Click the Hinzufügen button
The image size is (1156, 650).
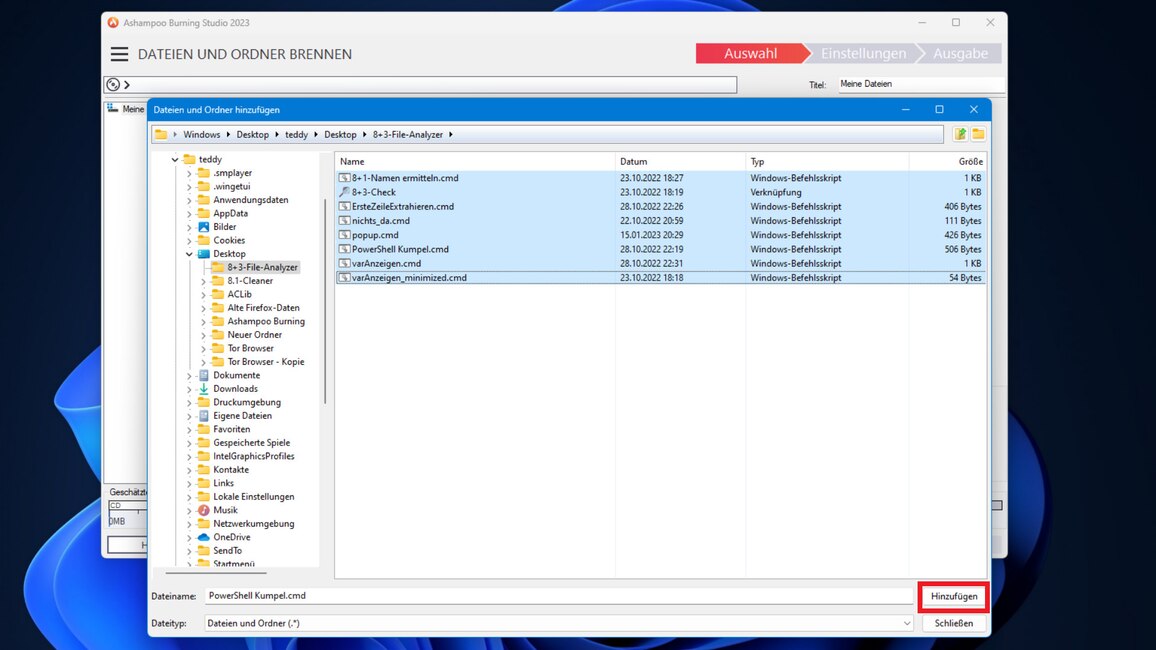click(954, 596)
